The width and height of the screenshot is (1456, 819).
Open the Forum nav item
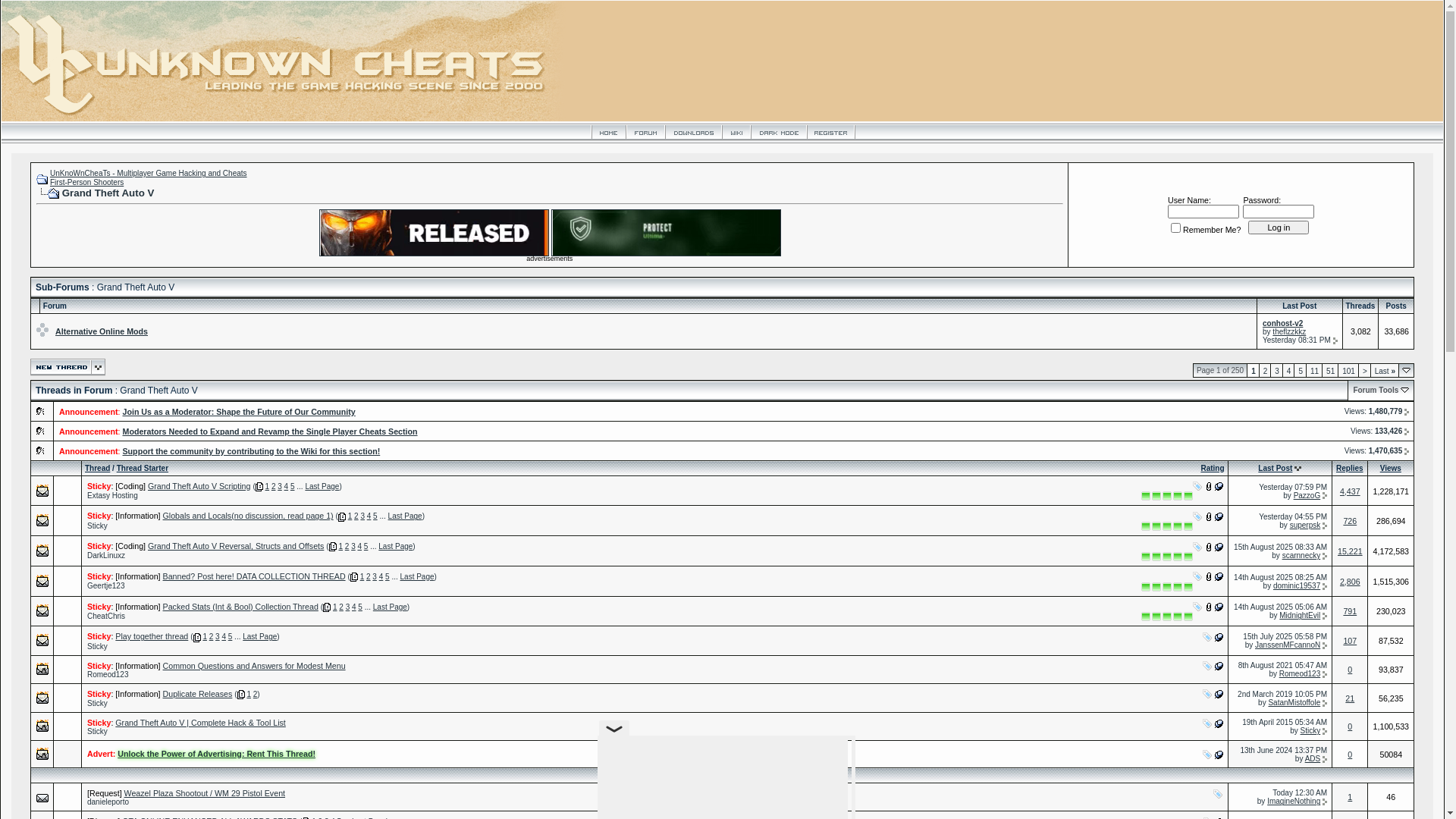pos(646,133)
